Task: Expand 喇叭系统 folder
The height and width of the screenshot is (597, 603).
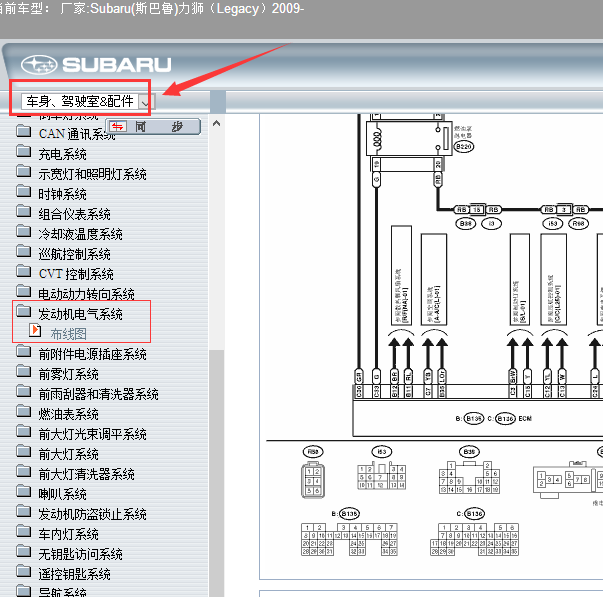Action: (x=62, y=494)
